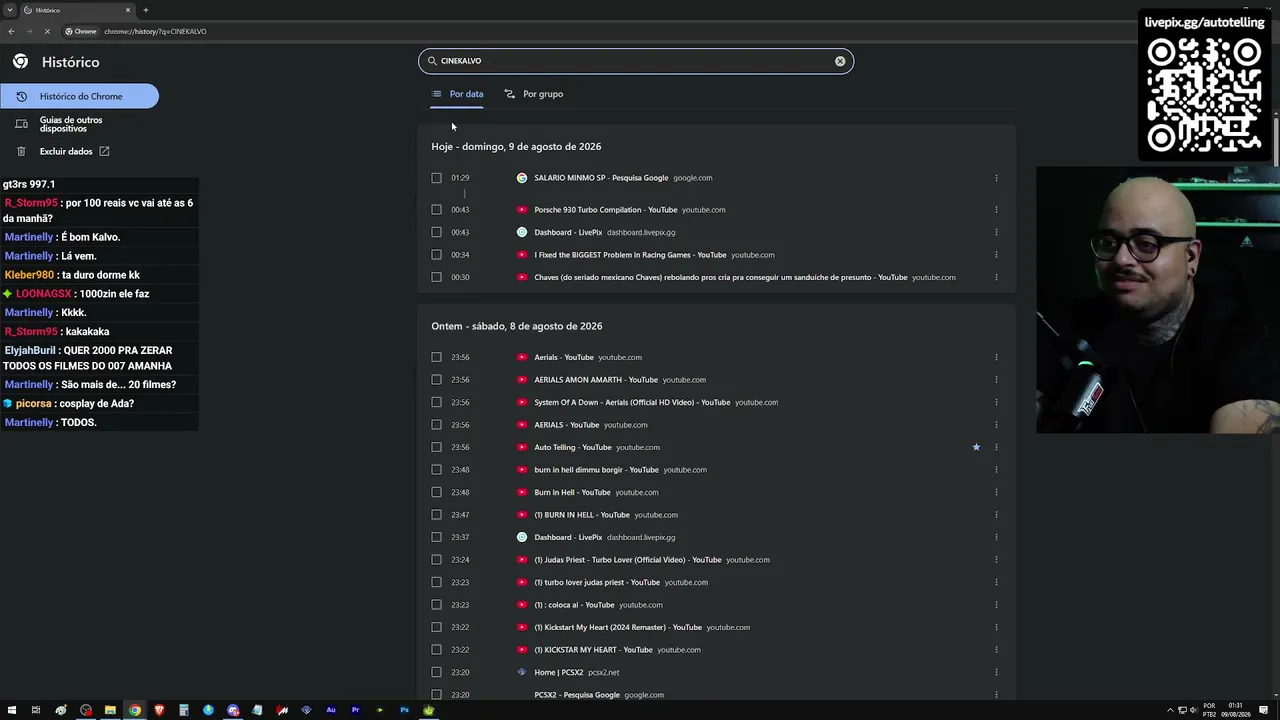The width and height of the screenshot is (1280, 720).
Task: Tick the burn in hell dimmu borgir checkbox
Action: pos(436,470)
